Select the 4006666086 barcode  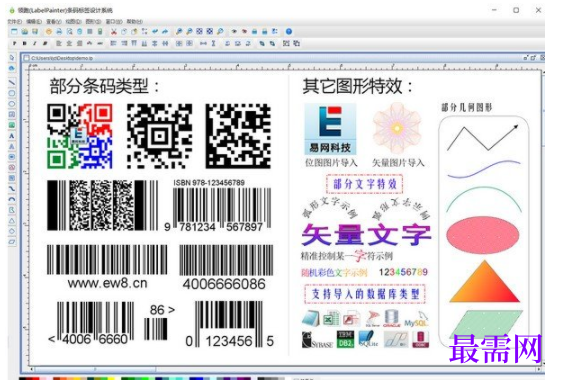click(x=226, y=268)
